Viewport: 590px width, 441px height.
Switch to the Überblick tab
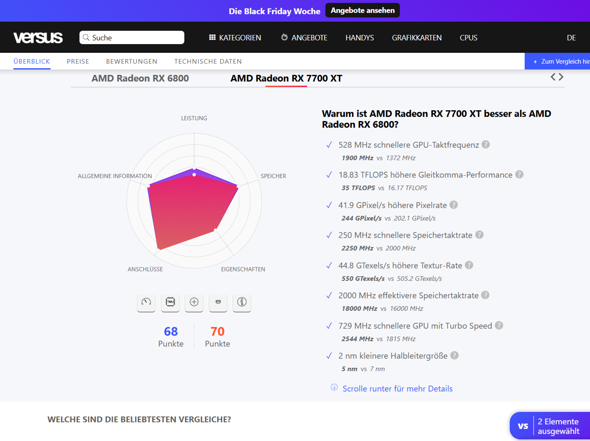click(x=32, y=61)
